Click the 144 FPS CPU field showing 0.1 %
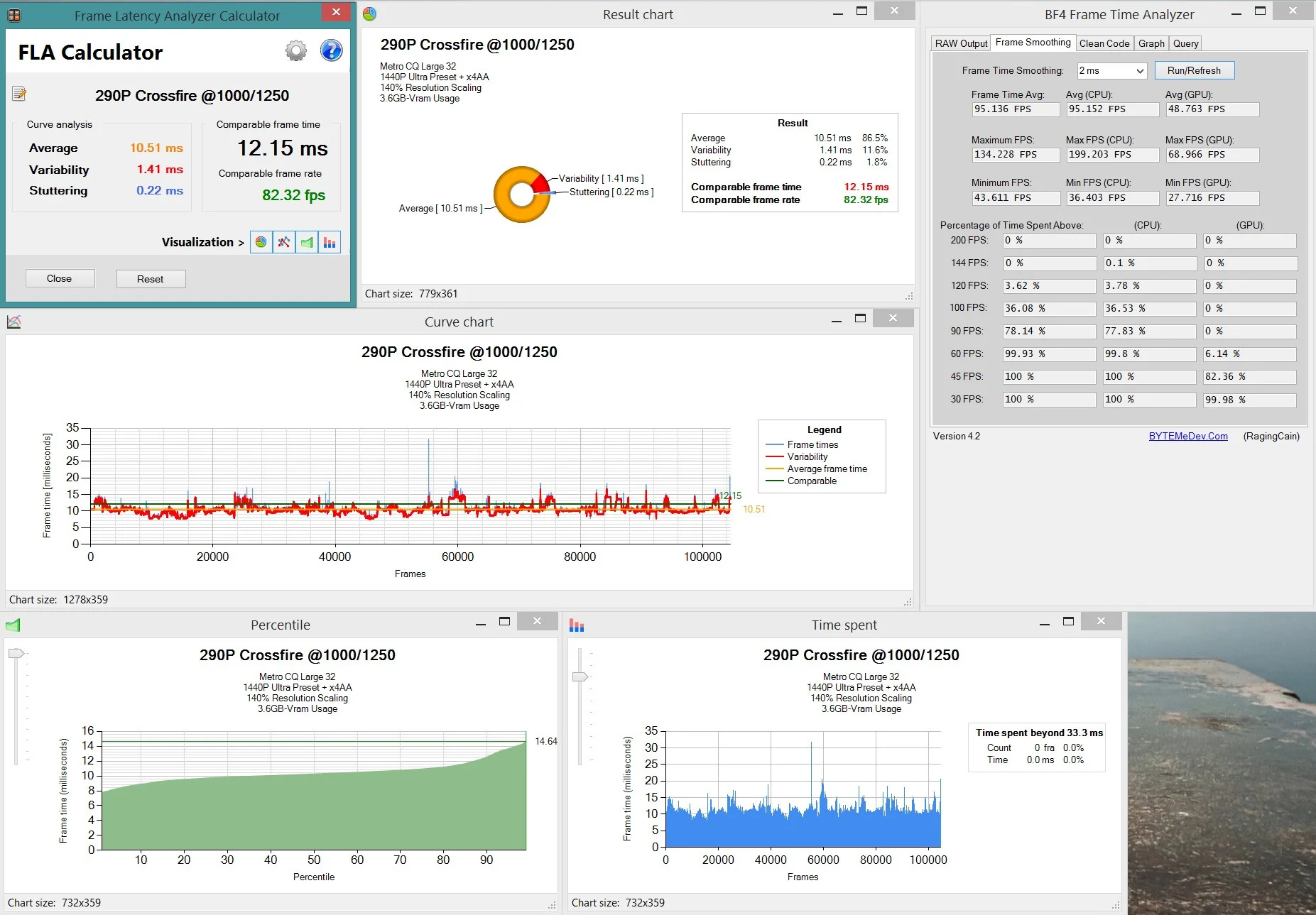 (1151, 263)
